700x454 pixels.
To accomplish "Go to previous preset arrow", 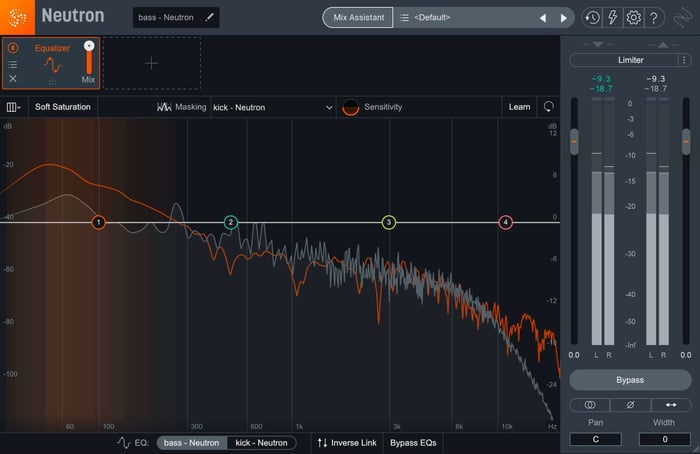I will 543,18.
